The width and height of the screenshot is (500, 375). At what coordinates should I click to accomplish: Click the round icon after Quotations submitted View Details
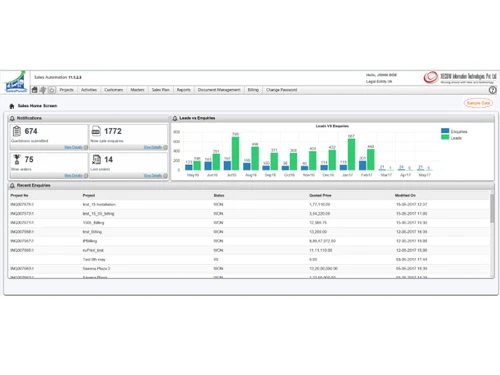86,147
